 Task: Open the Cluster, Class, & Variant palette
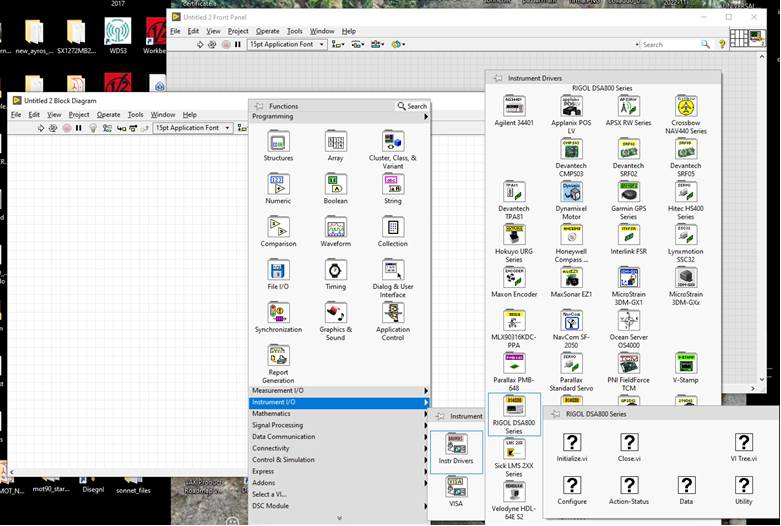[392, 141]
